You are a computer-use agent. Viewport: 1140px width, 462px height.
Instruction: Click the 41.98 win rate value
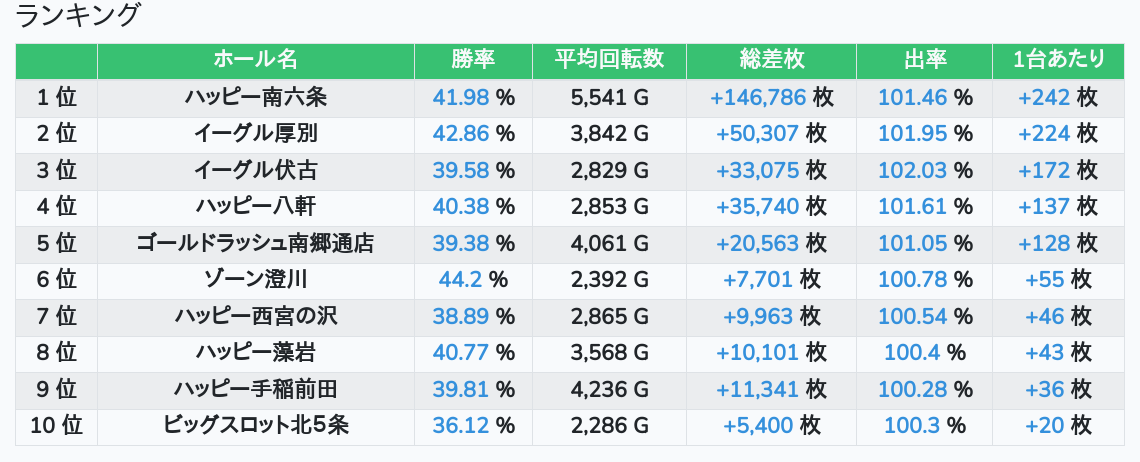pyautogui.click(x=461, y=97)
